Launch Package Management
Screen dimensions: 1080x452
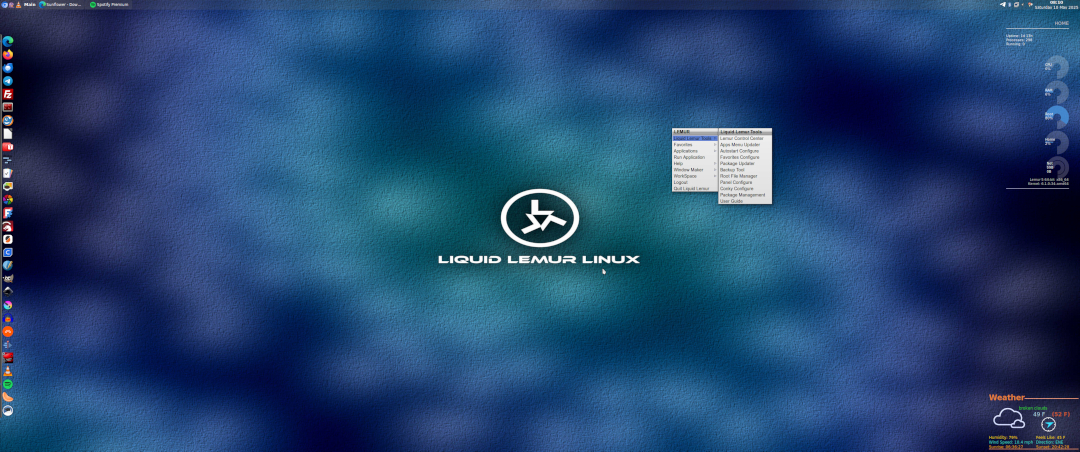pos(745,195)
